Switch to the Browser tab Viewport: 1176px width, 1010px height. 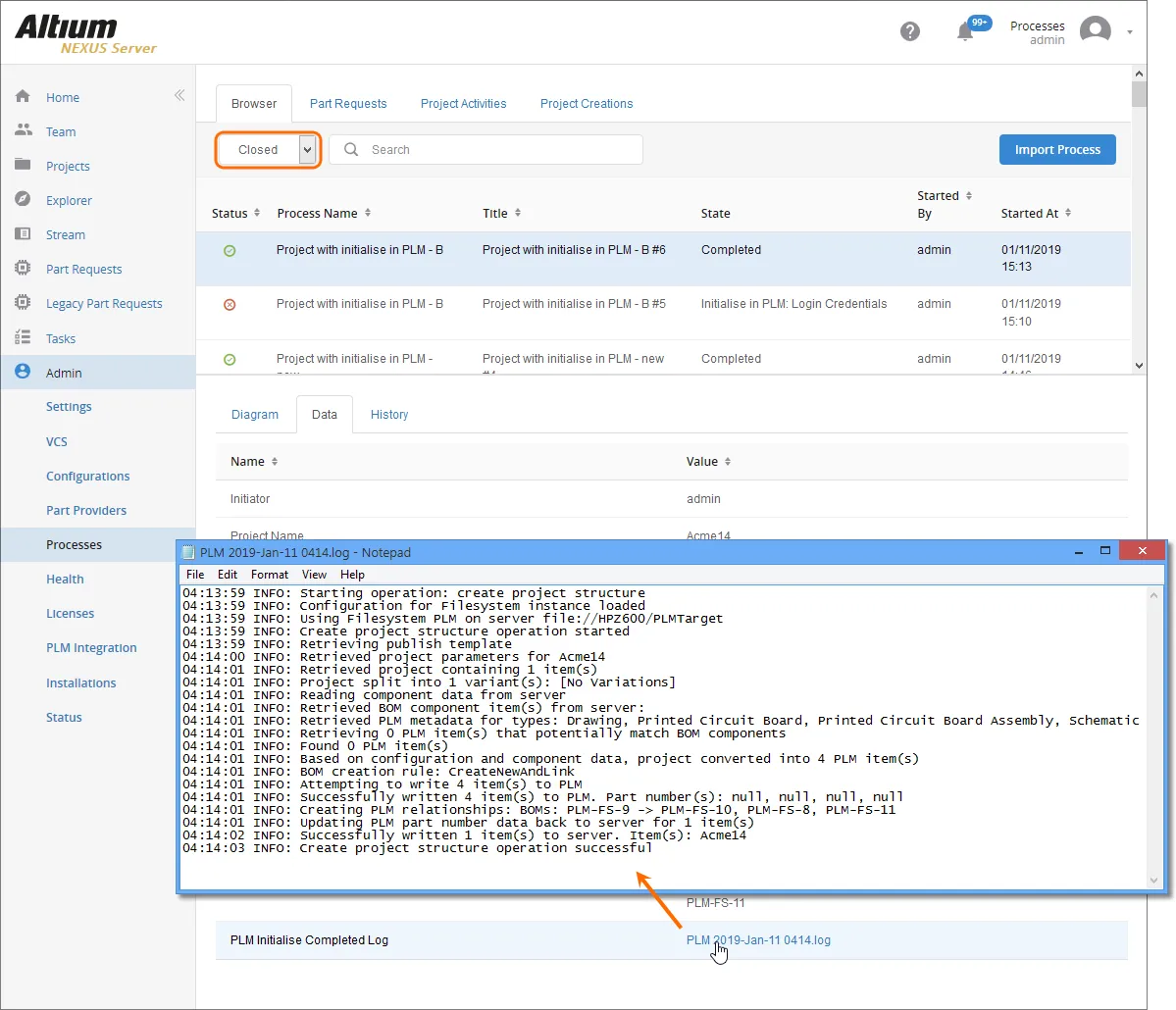click(253, 104)
